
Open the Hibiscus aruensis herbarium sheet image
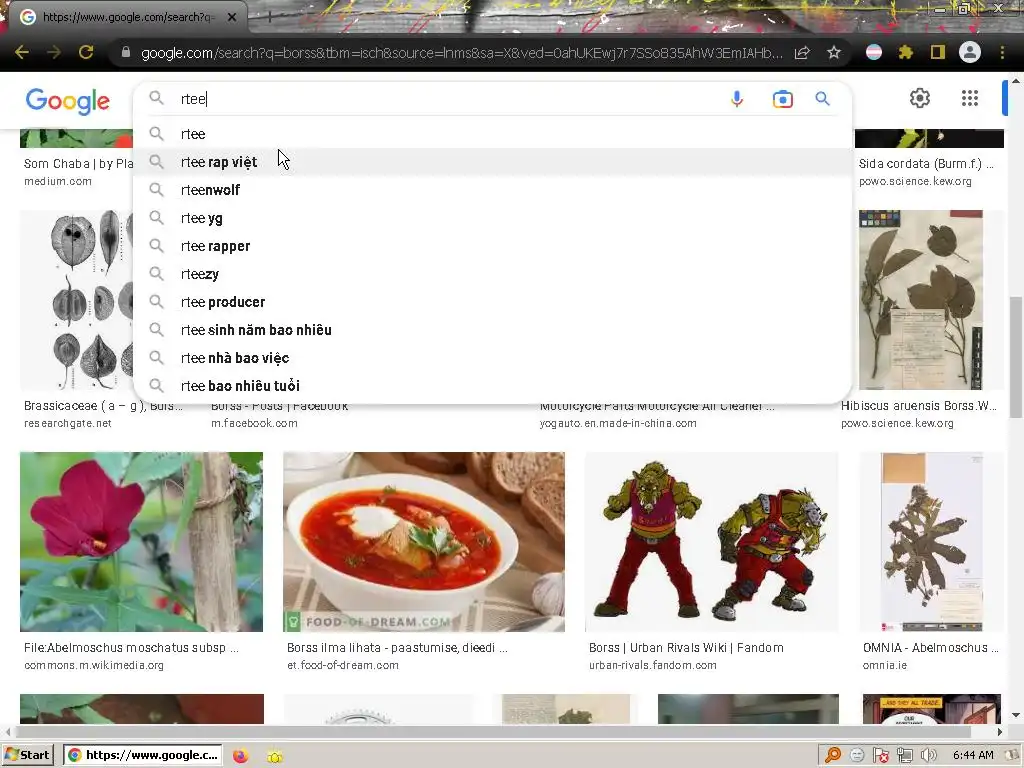click(x=921, y=300)
